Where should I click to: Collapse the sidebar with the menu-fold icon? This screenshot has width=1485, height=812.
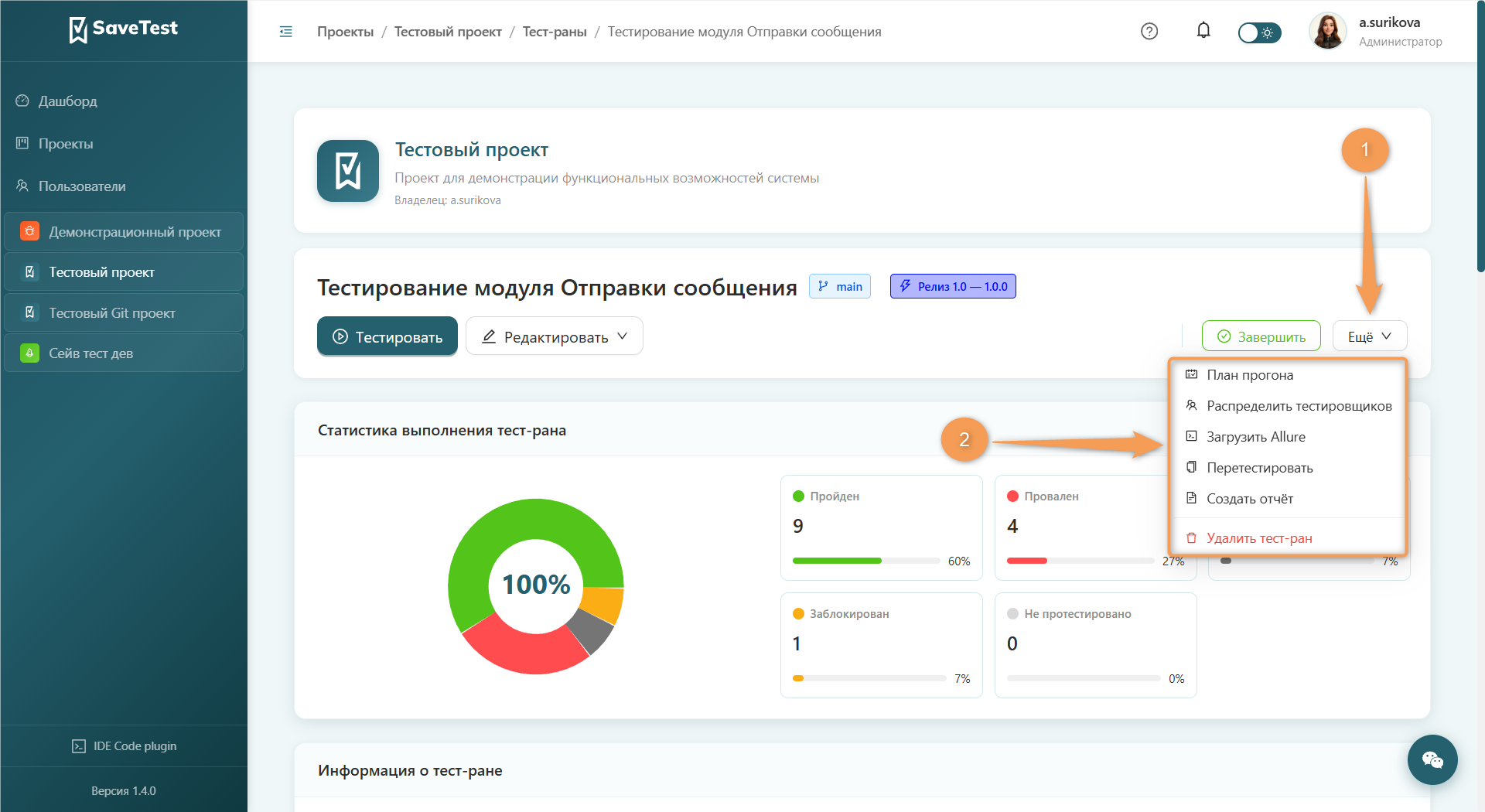pos(285,32)
